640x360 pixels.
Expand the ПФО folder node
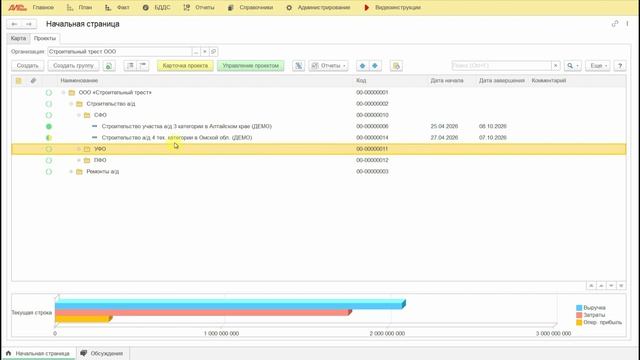click(79, 160)
